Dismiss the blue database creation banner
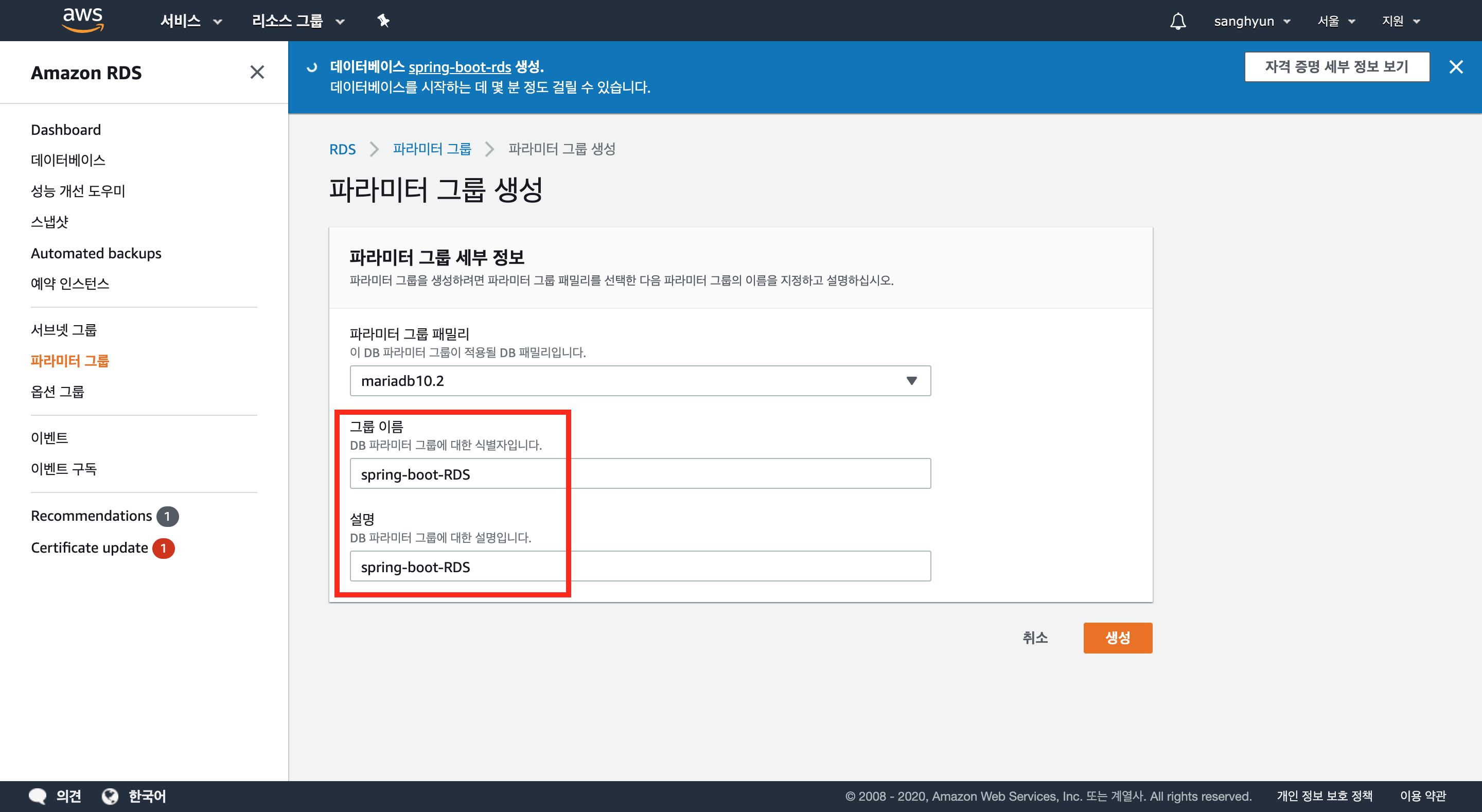 click(1456, 67)
